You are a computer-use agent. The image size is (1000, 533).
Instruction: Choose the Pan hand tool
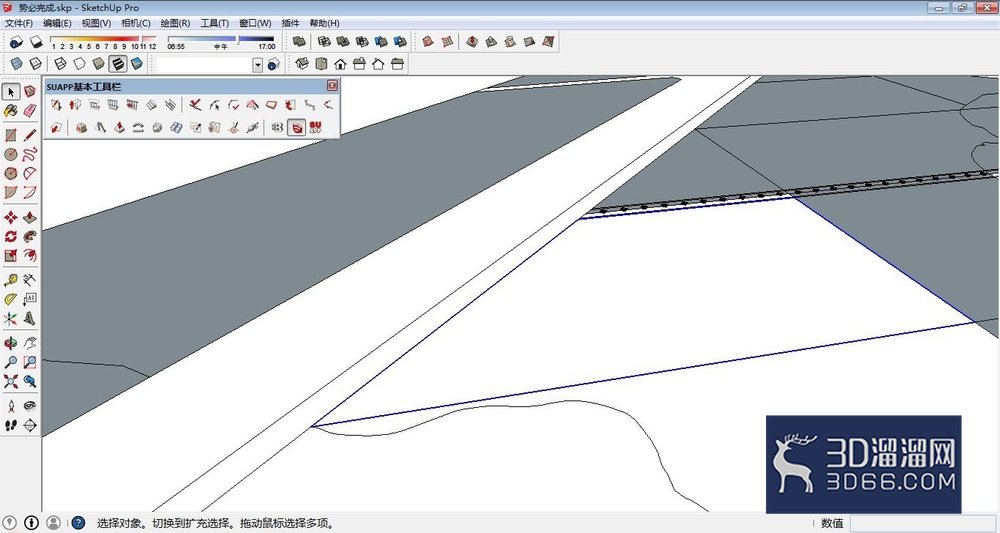pos(30,343)
